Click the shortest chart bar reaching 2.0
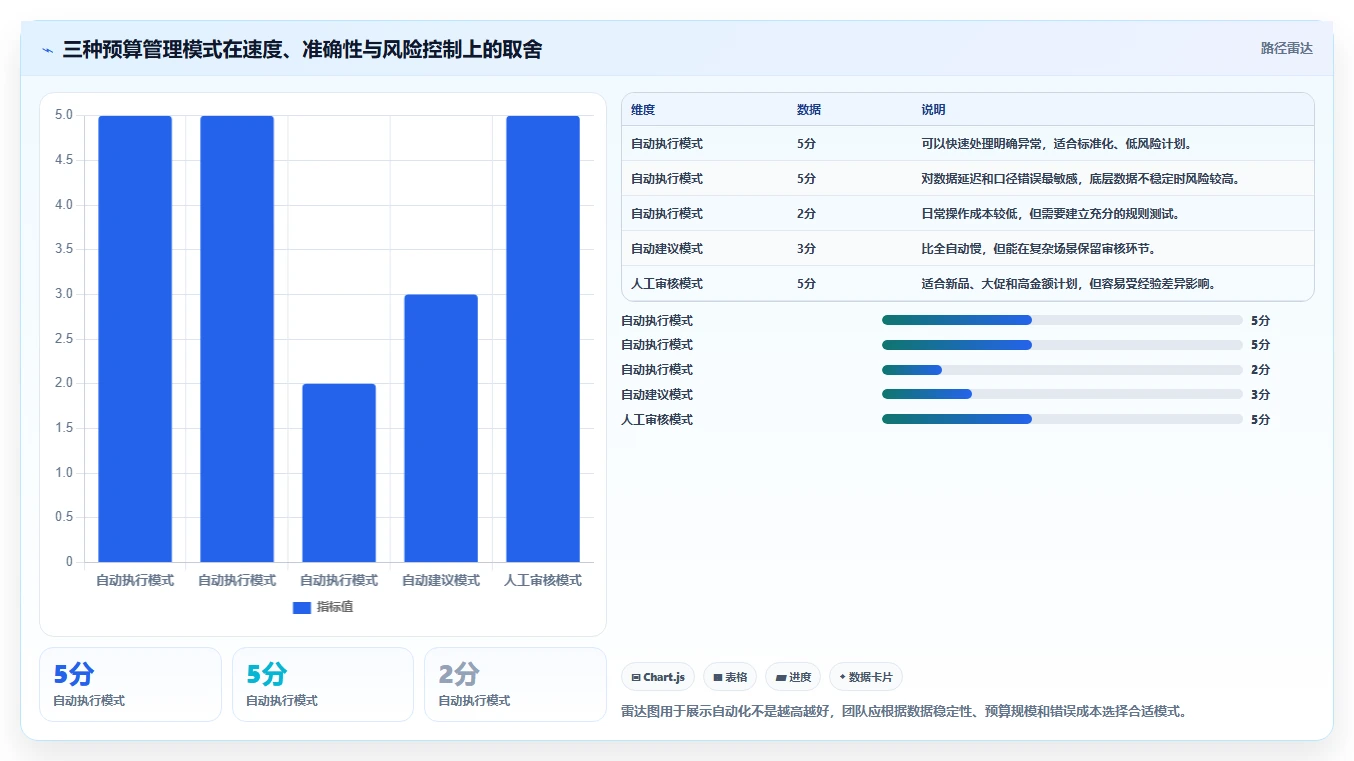Screen dimensions: 1354x761 coord(339,473)
